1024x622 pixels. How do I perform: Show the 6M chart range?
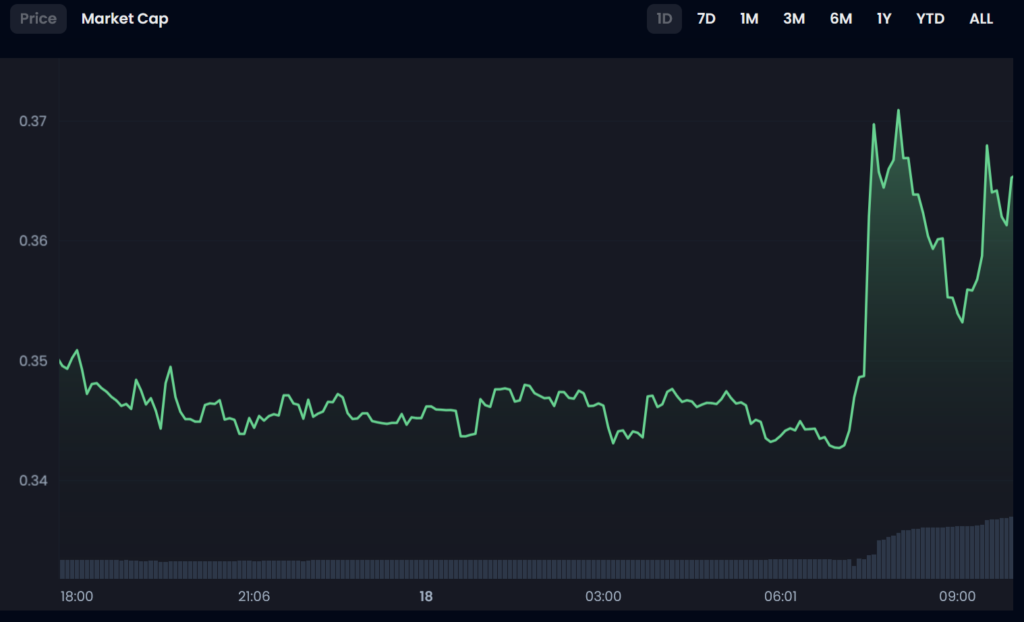pyautogui.click(x=841, y=19)
